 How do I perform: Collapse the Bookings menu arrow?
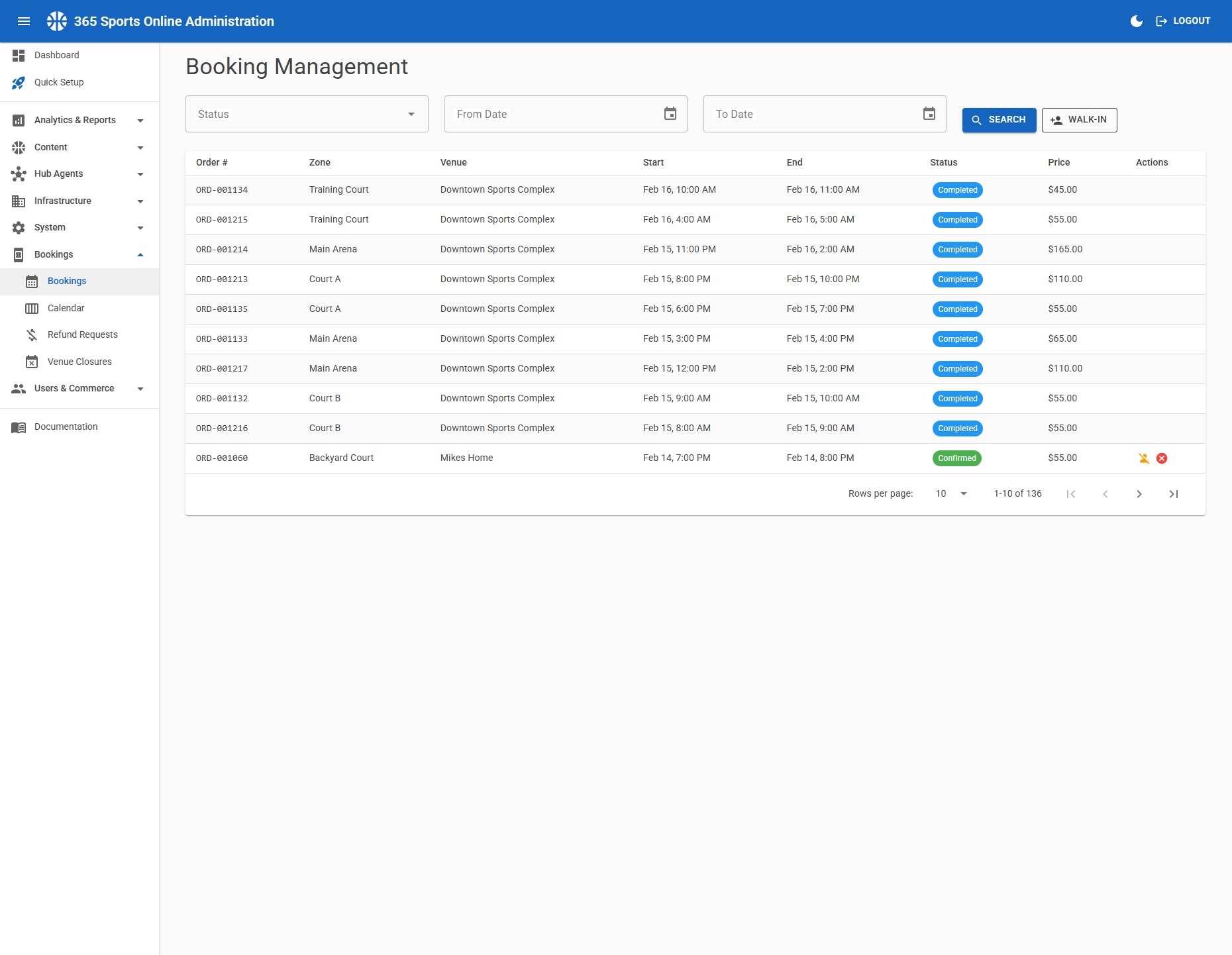(x=140, y=255)
